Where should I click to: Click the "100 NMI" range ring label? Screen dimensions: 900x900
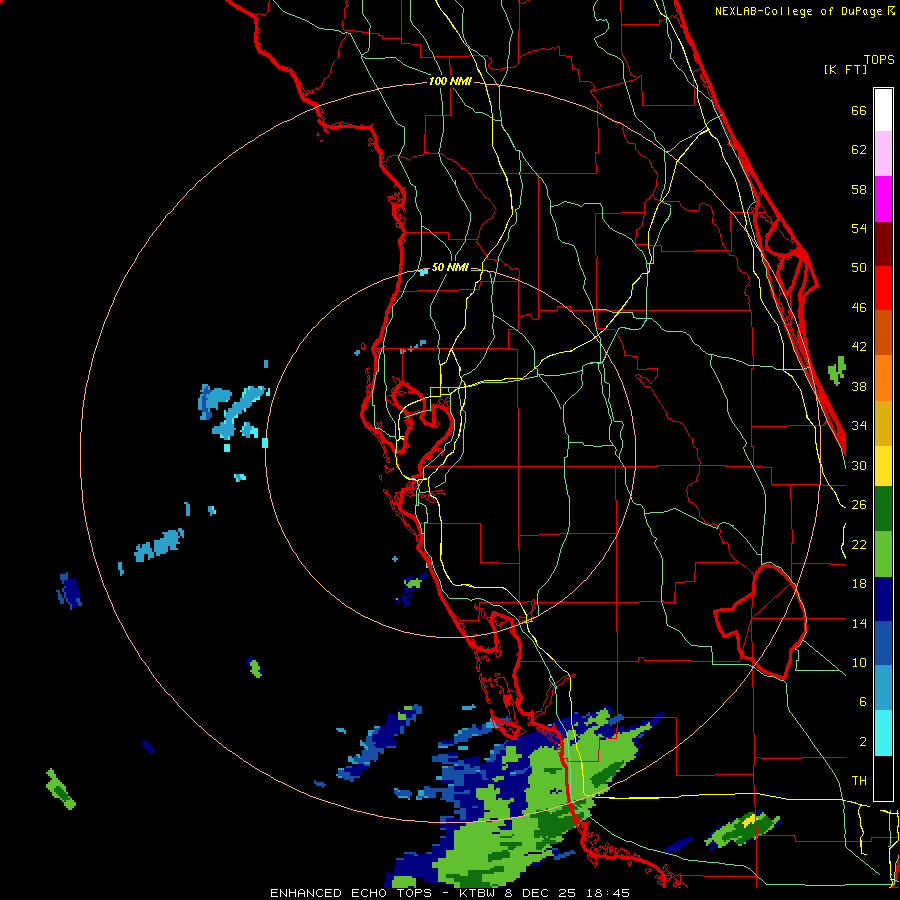coord(450,82)
